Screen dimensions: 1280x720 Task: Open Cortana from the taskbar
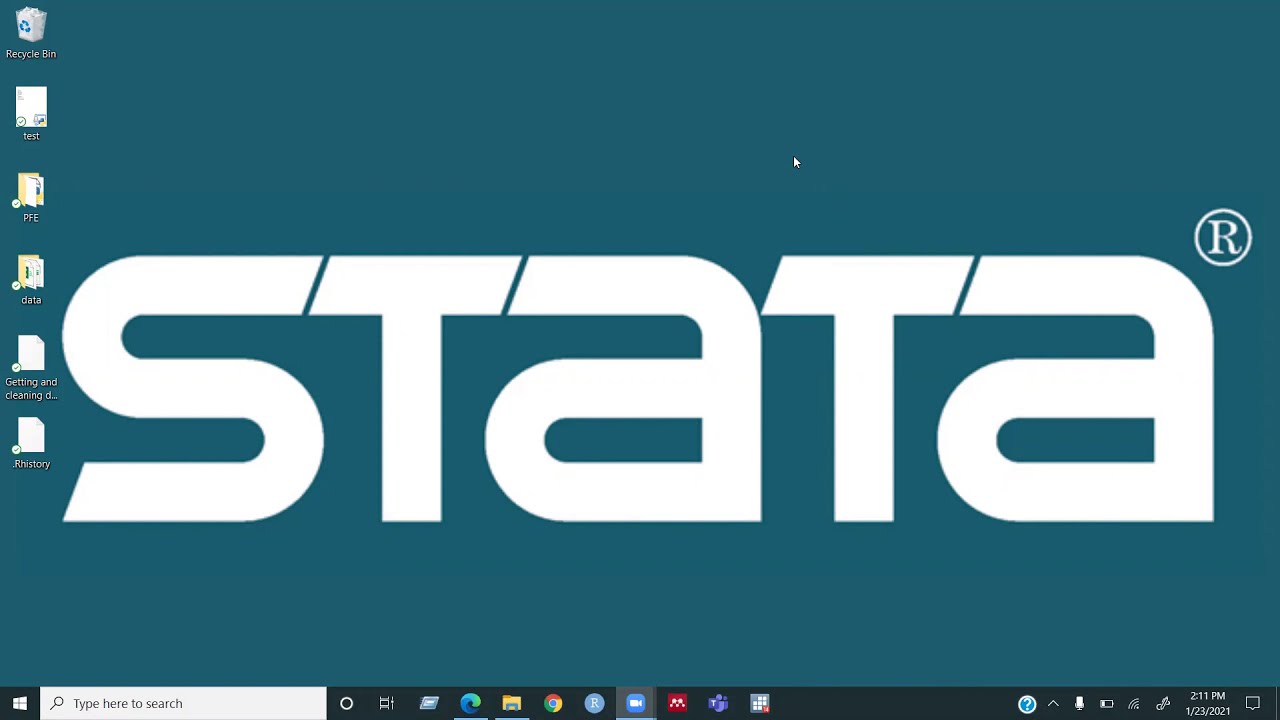pos(346,703)
